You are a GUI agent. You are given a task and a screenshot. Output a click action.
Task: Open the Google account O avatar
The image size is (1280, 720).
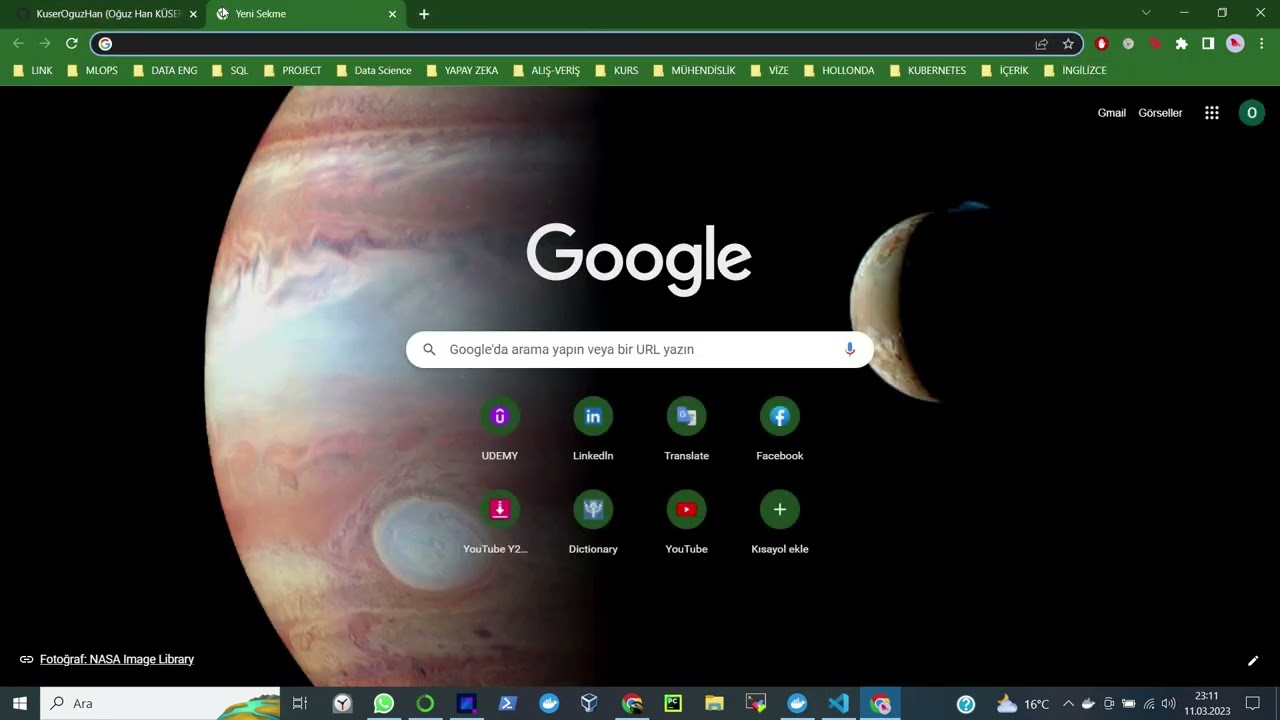1252,113
